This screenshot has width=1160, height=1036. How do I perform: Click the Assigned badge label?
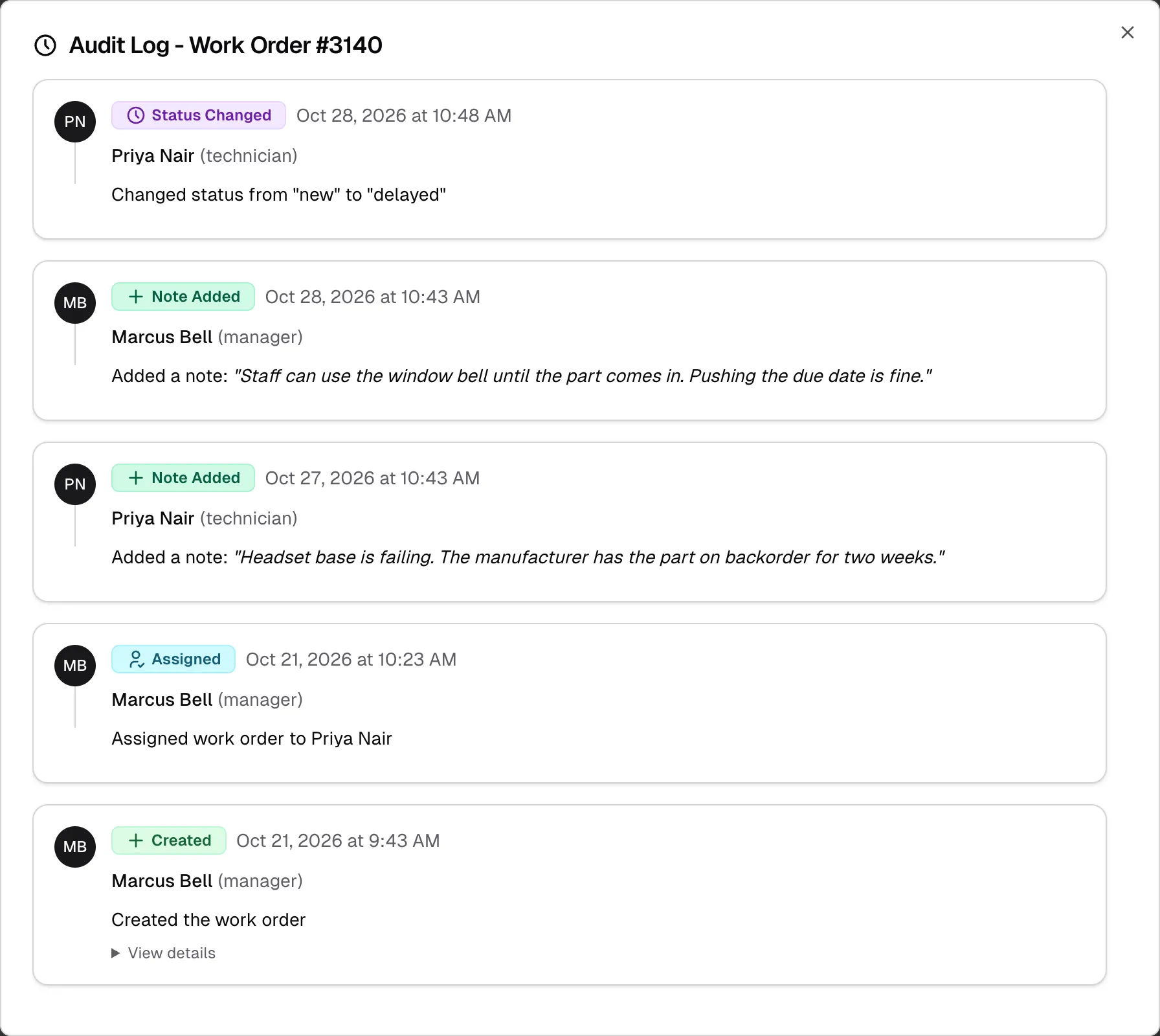pyautogui.click(x=186, y=659)
